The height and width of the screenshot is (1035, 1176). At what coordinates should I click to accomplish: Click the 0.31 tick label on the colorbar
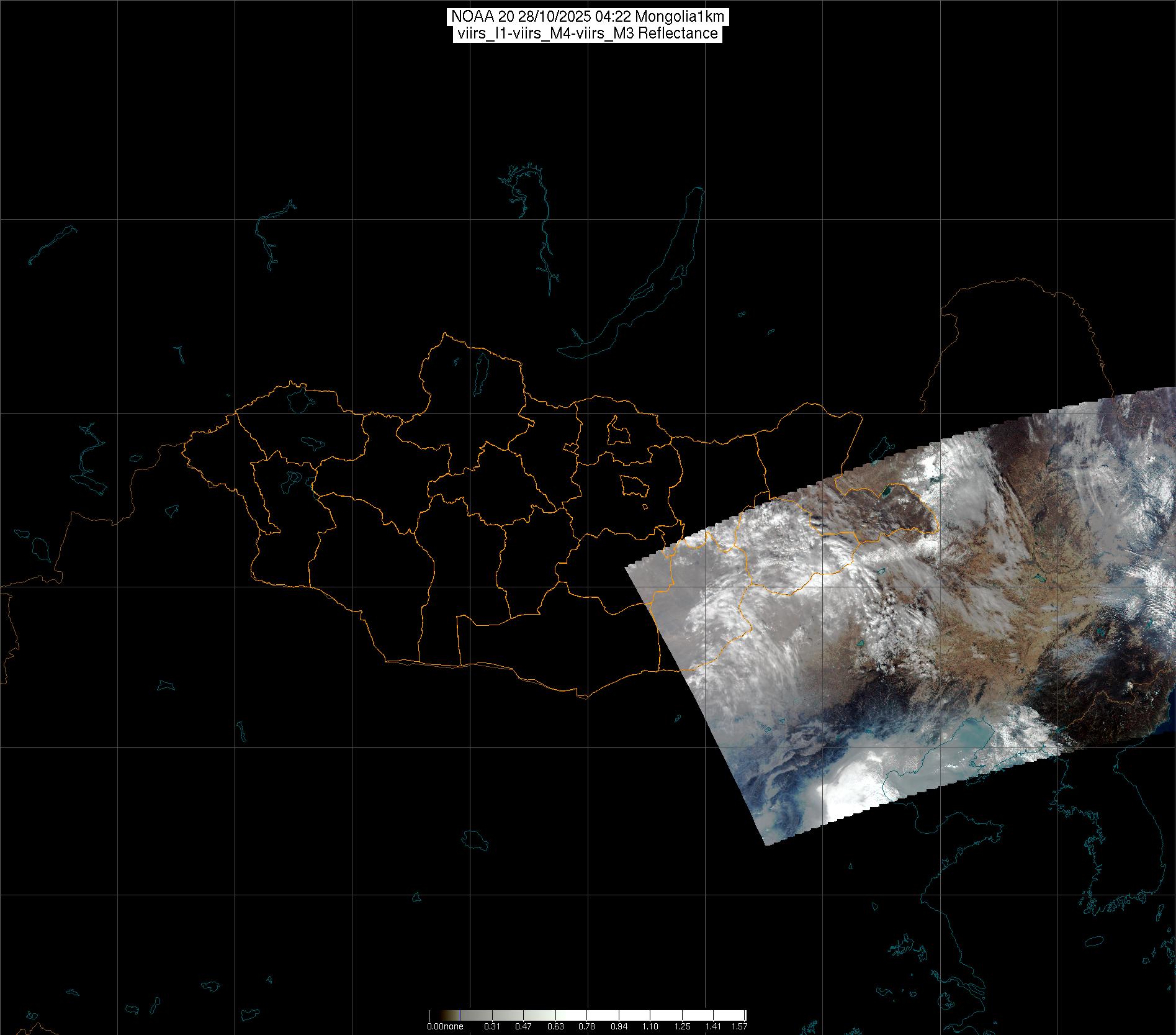(x=492, y=1026)
